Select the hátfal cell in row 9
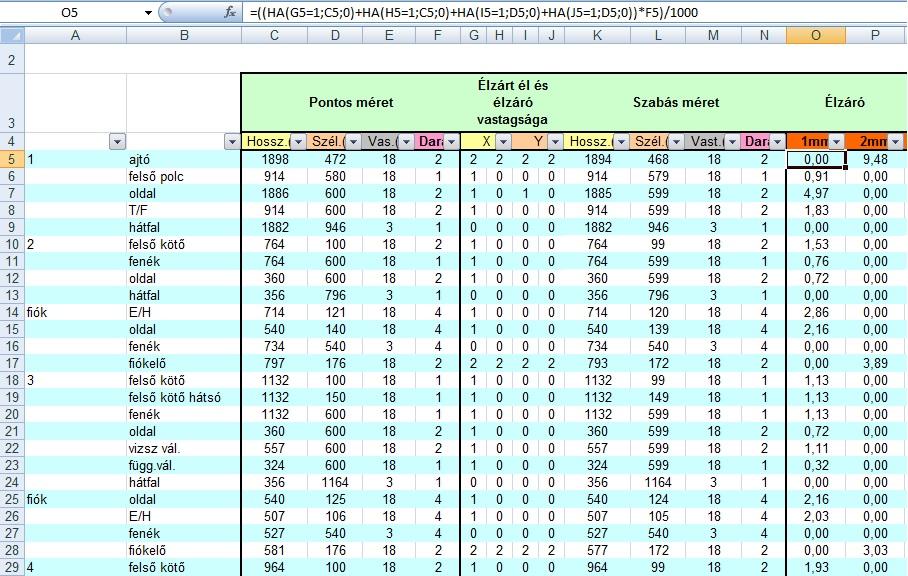Screen dimensions: 908x576 click(184, 228)
